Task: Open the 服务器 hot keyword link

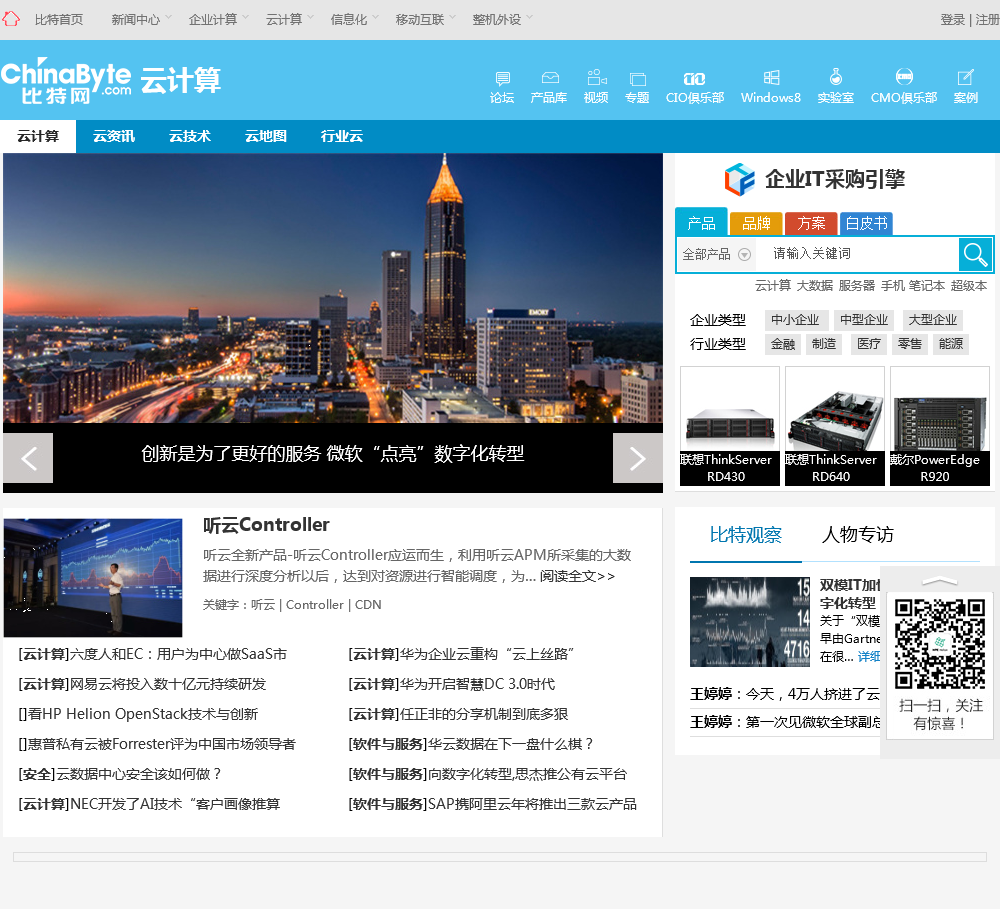Action: (x=856, y=286)
